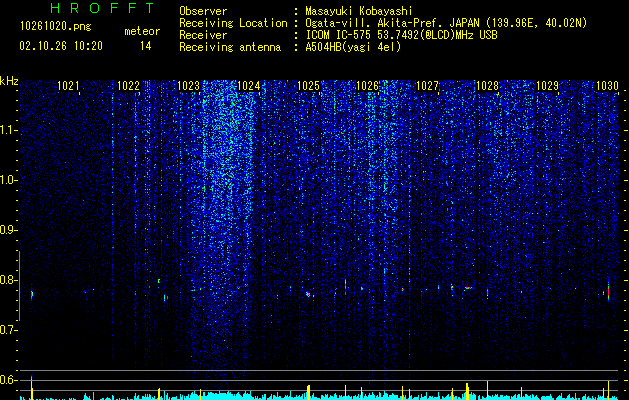Click the 1030 time marker
This screenshot has width=629, height=400.
(x=607, y=85)
